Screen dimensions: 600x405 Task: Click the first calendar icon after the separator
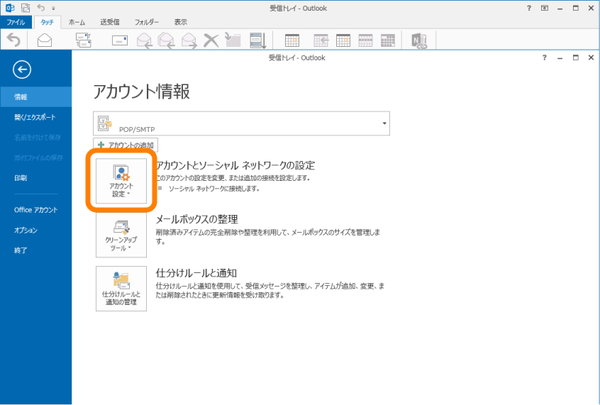click(x=292, y=40)
